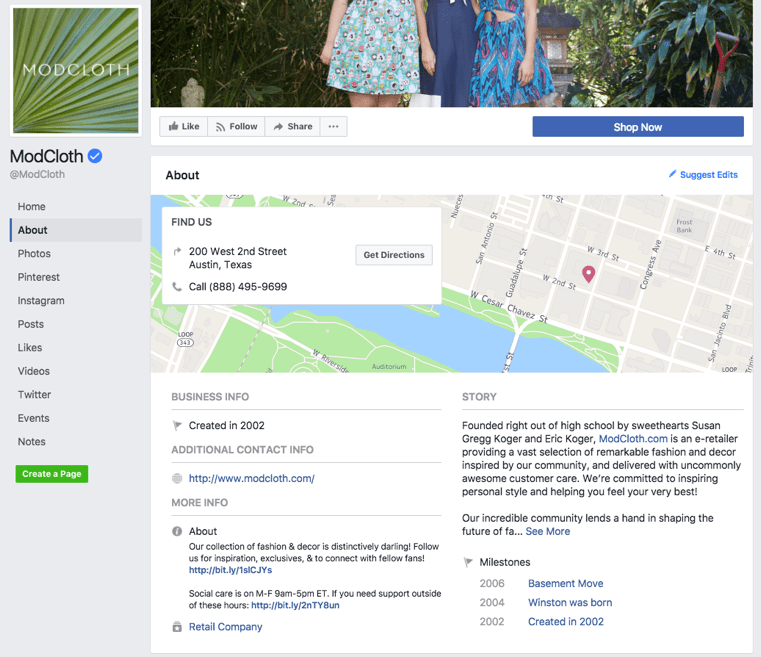This screenshot has width=761, height=657.
Task: Share the ModCloth page
Action: tap(293, 127)
